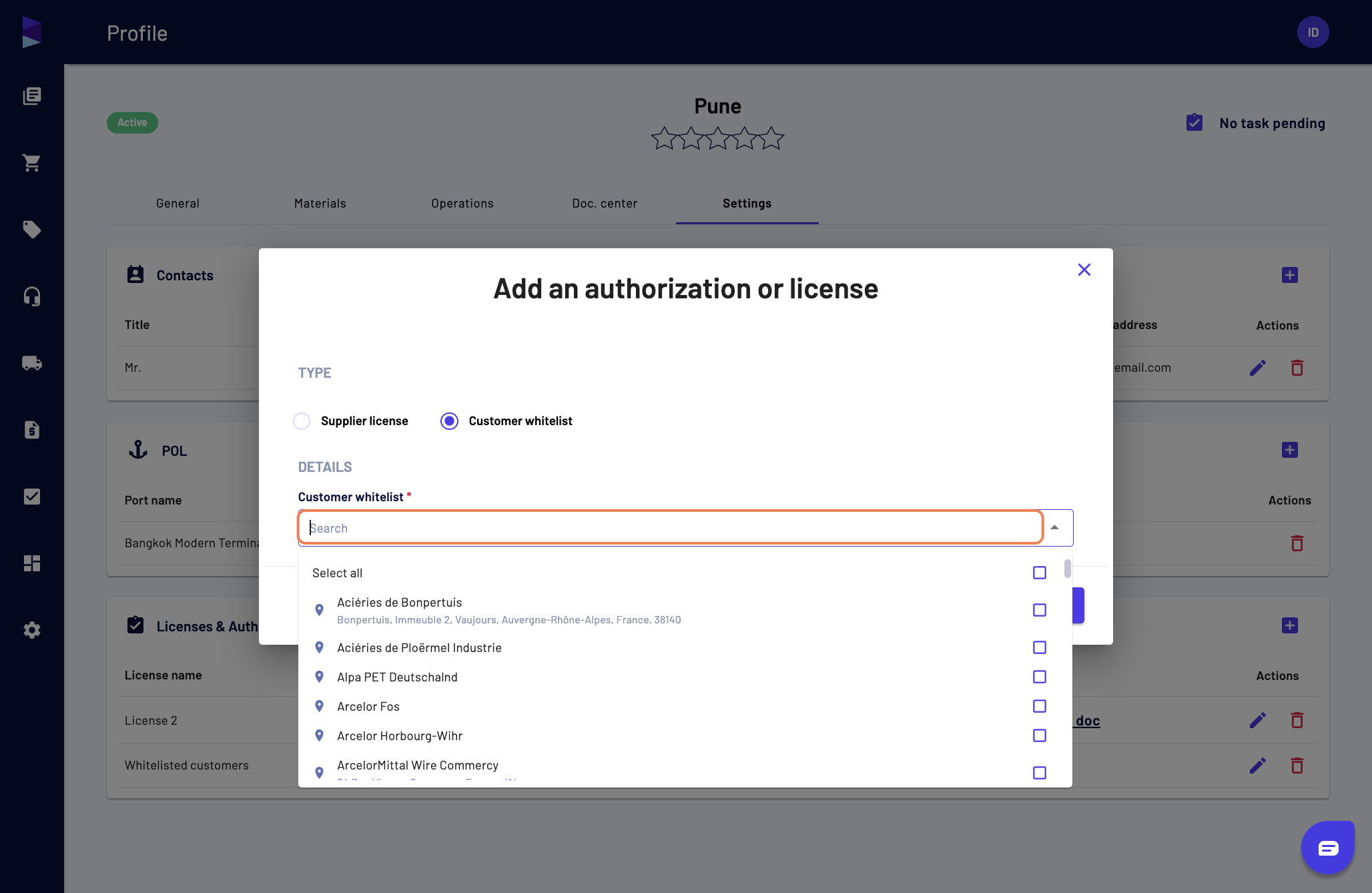Click the app logo in sidebar

31,32
